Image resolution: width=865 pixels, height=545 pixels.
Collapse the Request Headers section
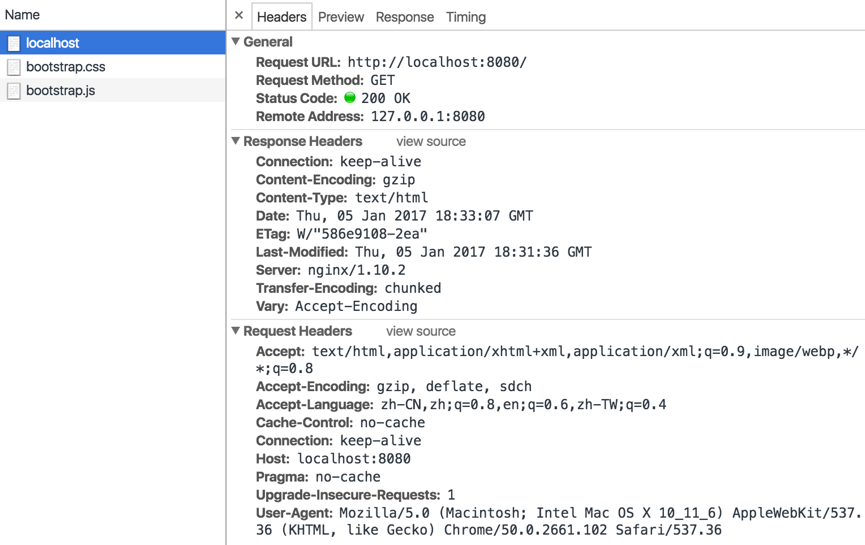236,331
